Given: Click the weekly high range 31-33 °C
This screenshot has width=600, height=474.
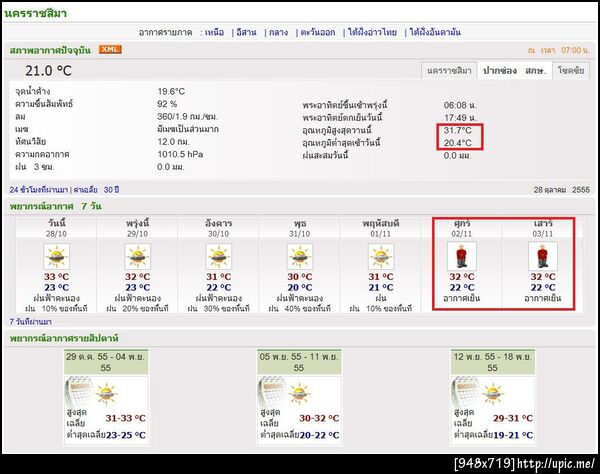Looking at the screenshot, I should pos(126,418).
